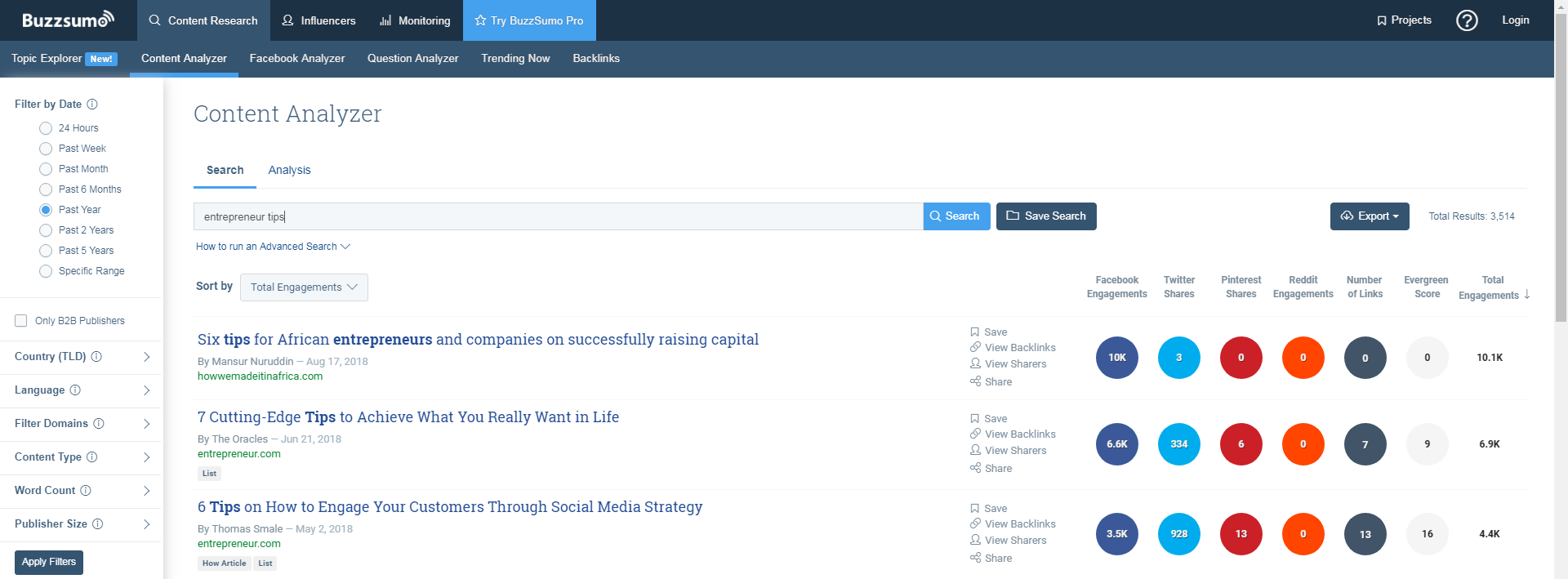The width and height of the screenshot is (1568, 579).
Task: Open the Influencers top menu
Action: (319, 20)
